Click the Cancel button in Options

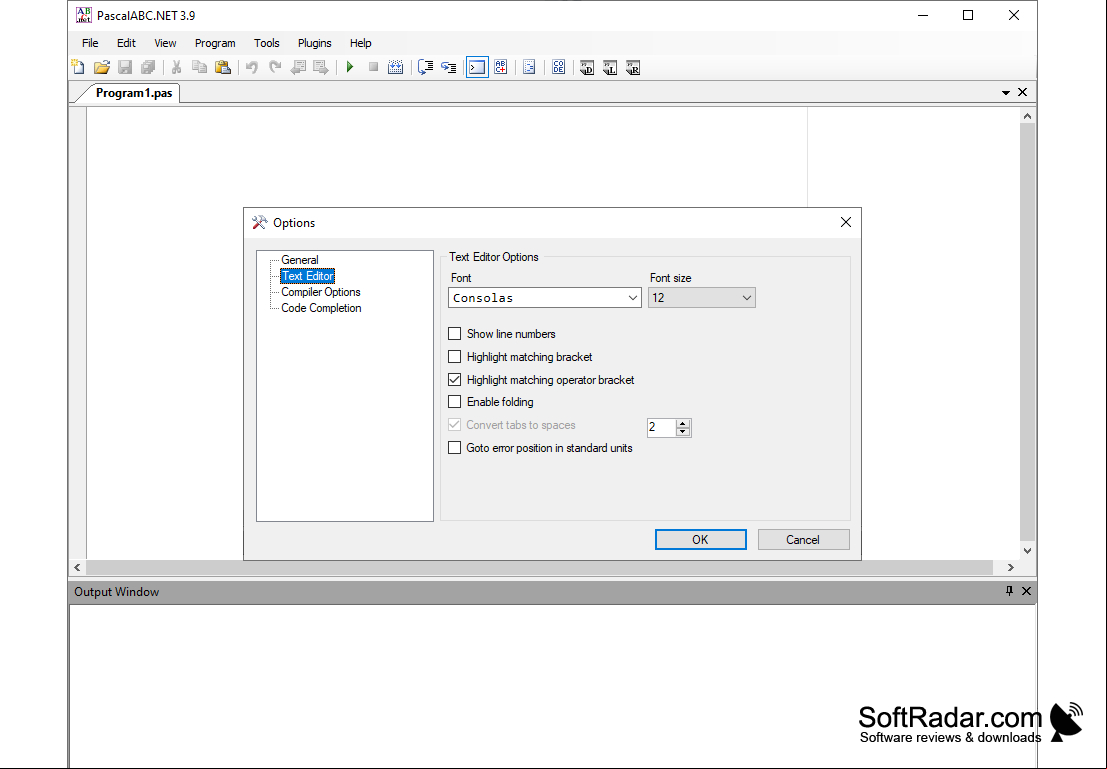click(x=803, y=540)
